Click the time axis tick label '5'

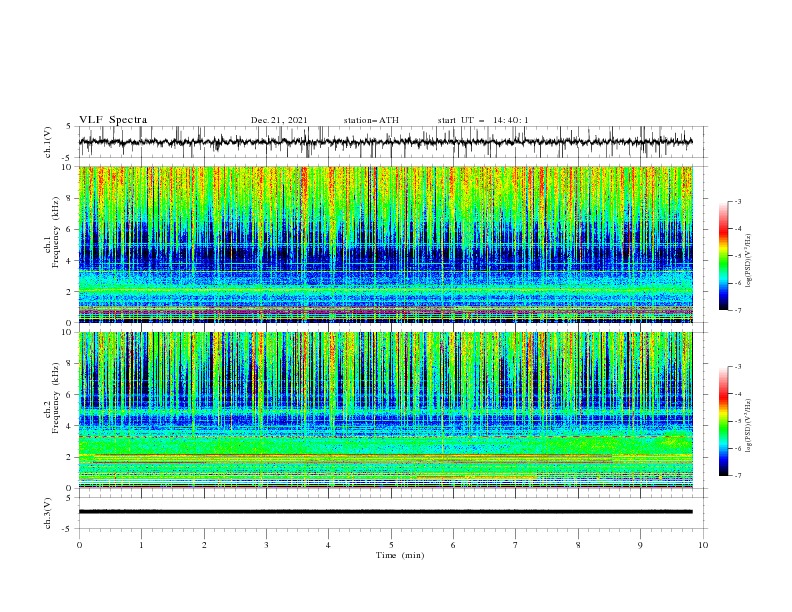pyautogui.click(x=391, y=545)
